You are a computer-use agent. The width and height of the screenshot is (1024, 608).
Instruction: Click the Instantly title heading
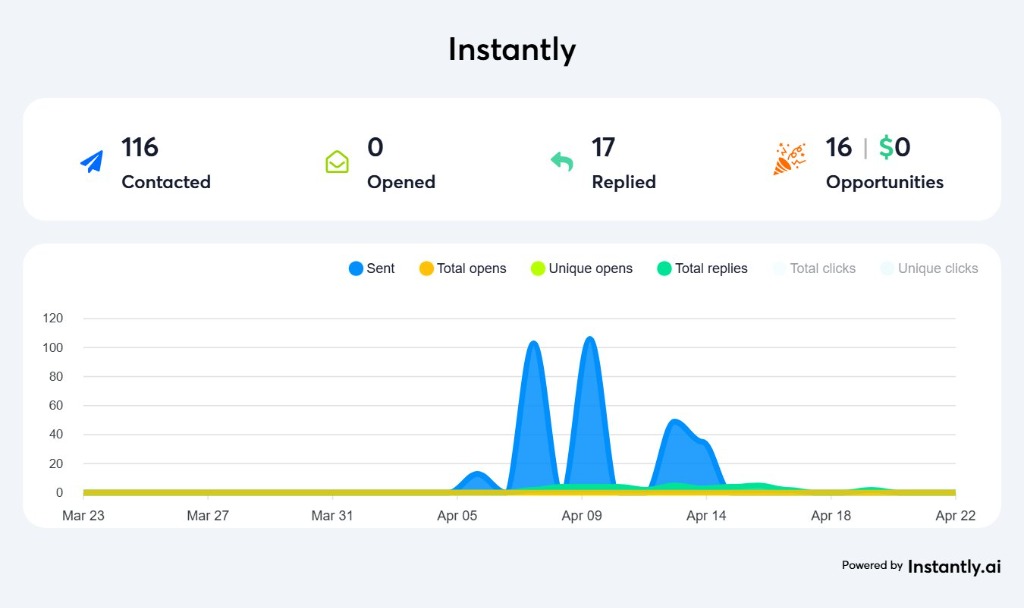point(511,49)
